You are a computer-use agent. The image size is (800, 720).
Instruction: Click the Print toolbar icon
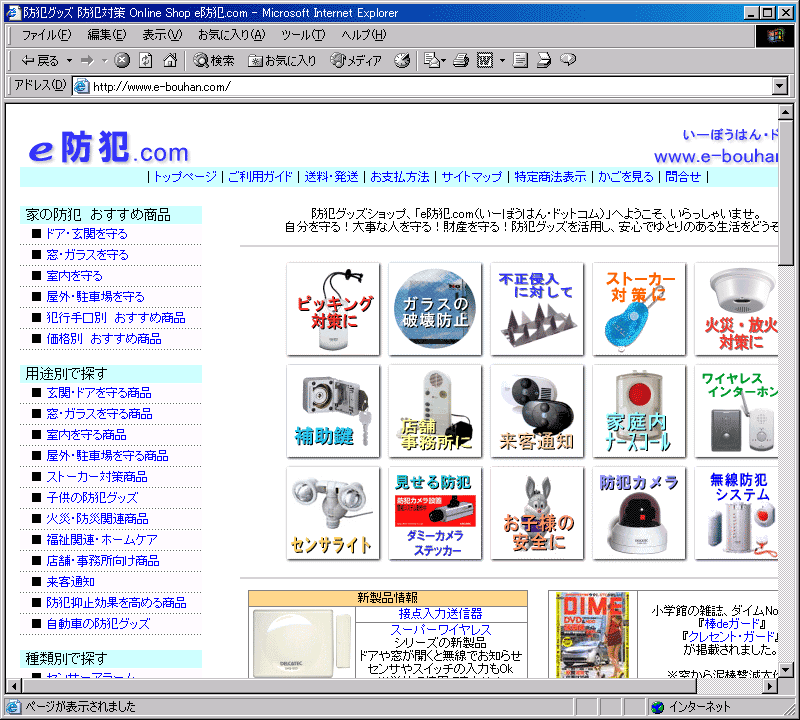(x=461, y=61)
